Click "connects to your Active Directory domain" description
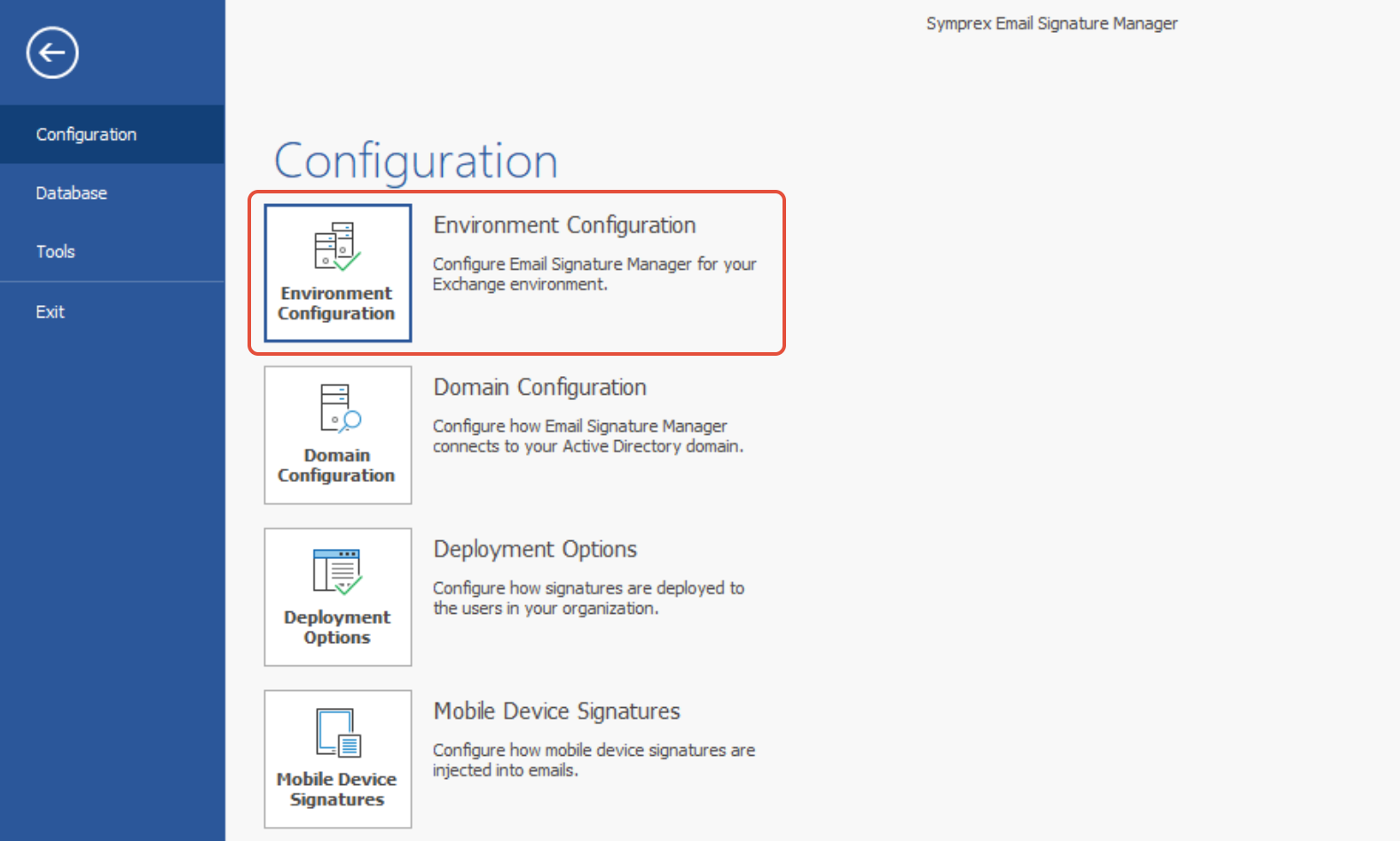 tap(588, 446)
